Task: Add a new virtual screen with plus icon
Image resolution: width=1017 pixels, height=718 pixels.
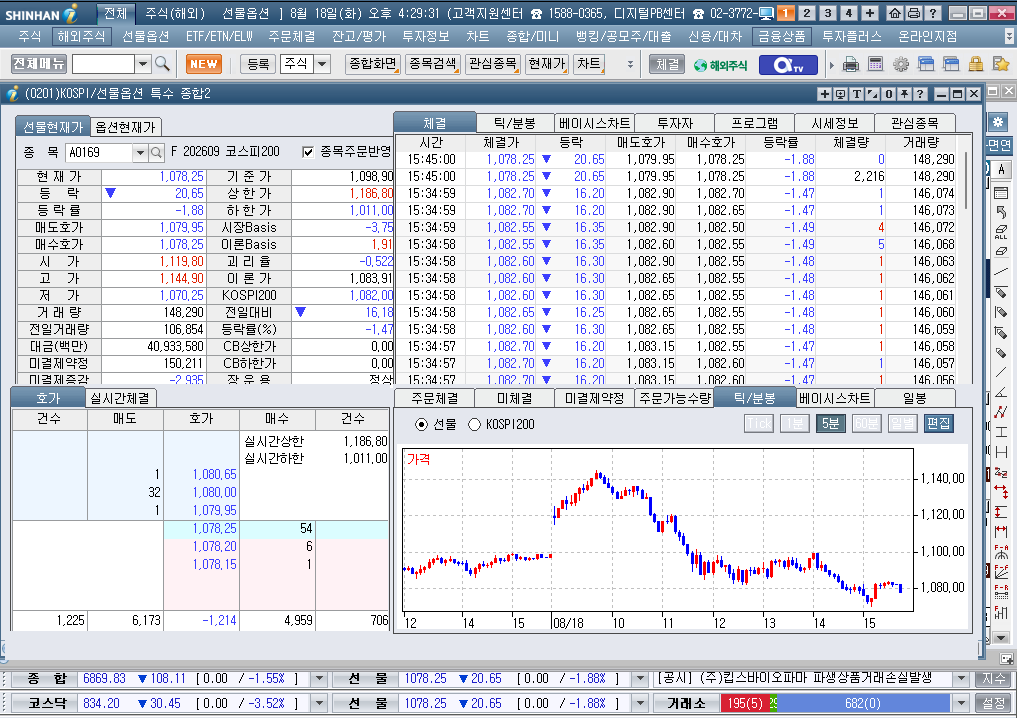Action: [x=870, y=13]
